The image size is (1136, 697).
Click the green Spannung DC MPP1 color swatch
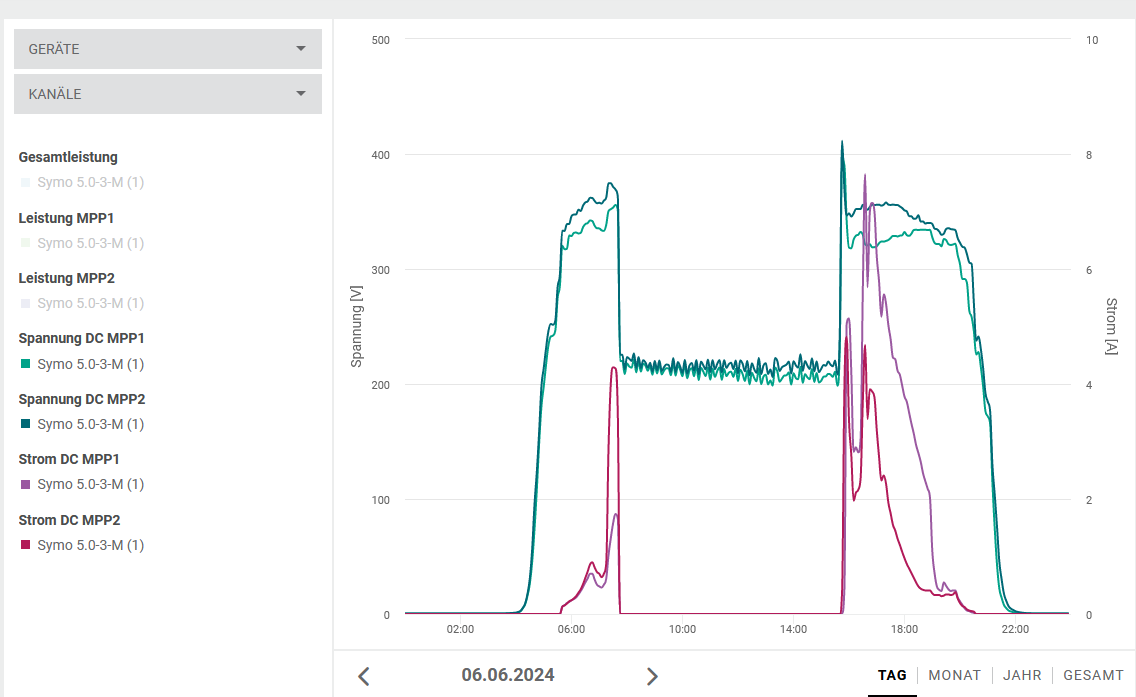tap(25, 364)
